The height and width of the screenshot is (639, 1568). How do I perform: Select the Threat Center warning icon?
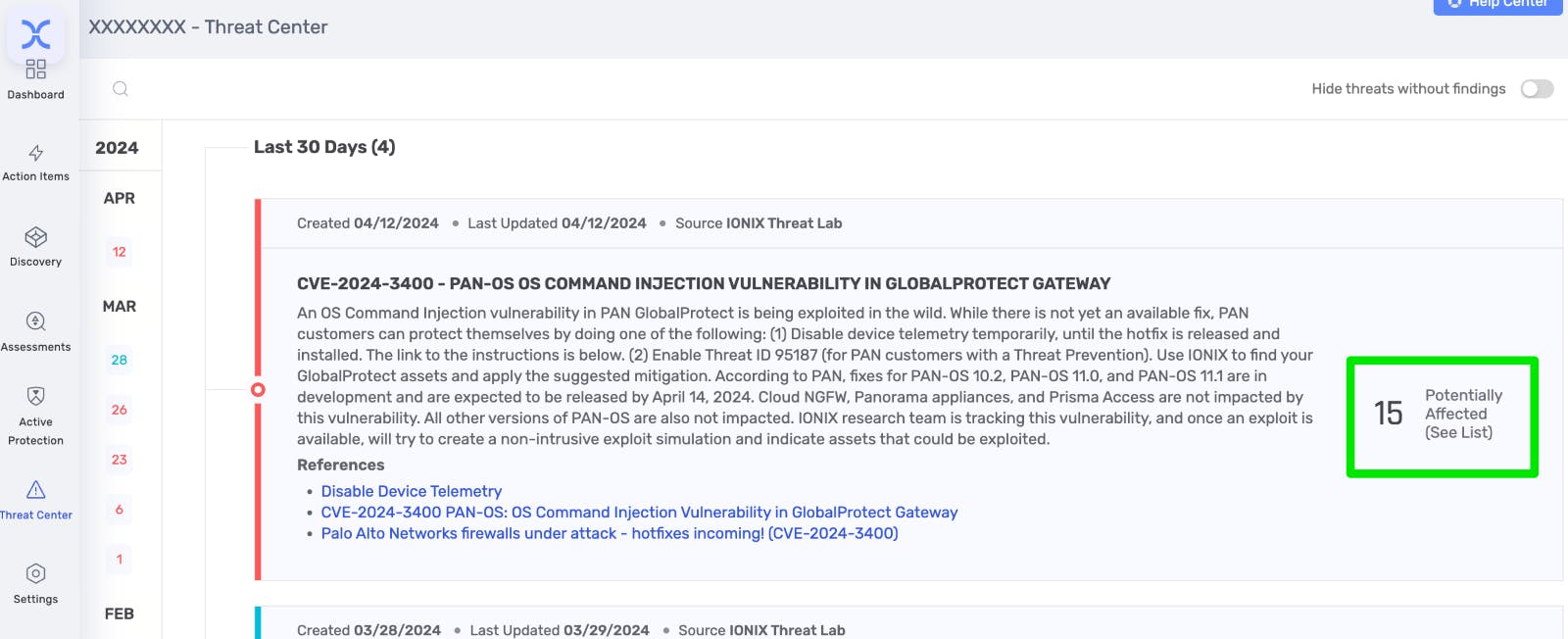pos(36,490)
